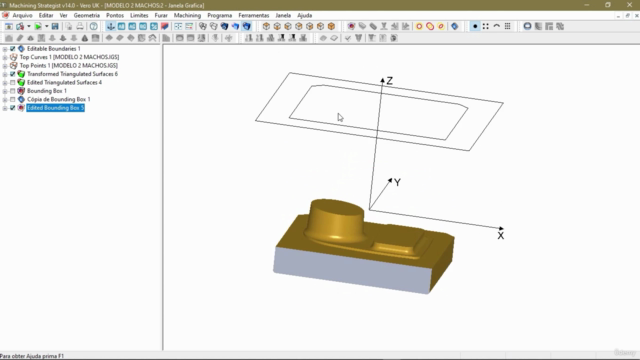Check Cópia de Bounding Box 1 checkbox
Image resolution: width=640 pixels, height=360 pixels.
pyautogui.click(x=13, y=99)
